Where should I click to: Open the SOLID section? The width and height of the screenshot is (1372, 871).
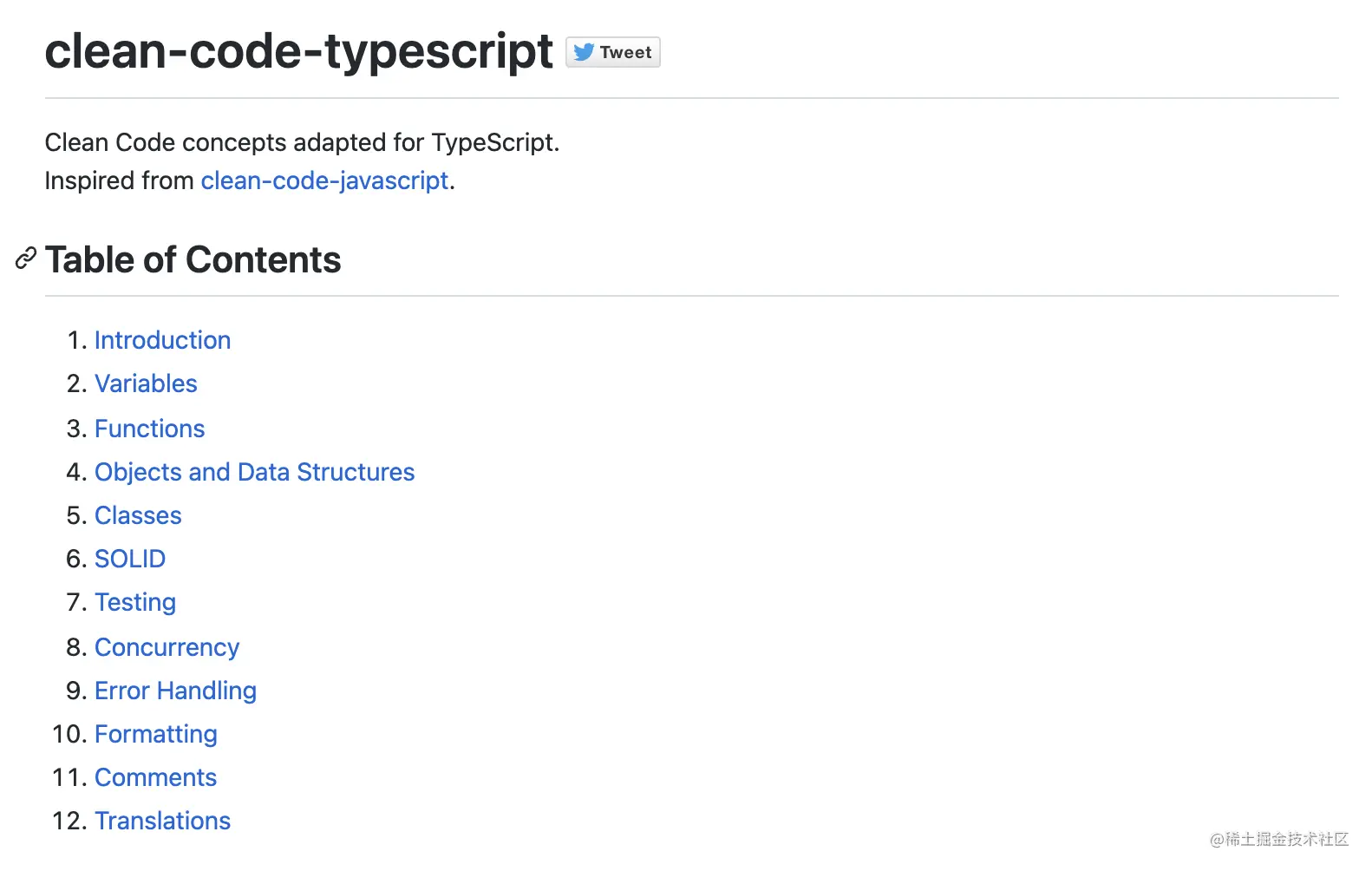coord(130,559)
